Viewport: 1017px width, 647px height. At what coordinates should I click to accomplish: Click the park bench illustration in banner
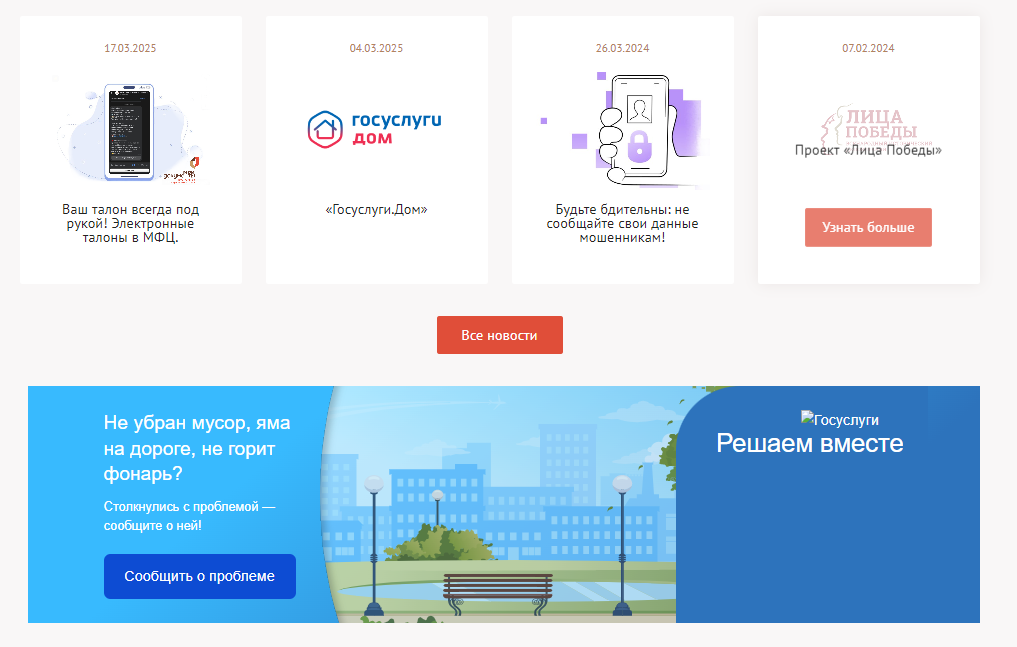497,593
